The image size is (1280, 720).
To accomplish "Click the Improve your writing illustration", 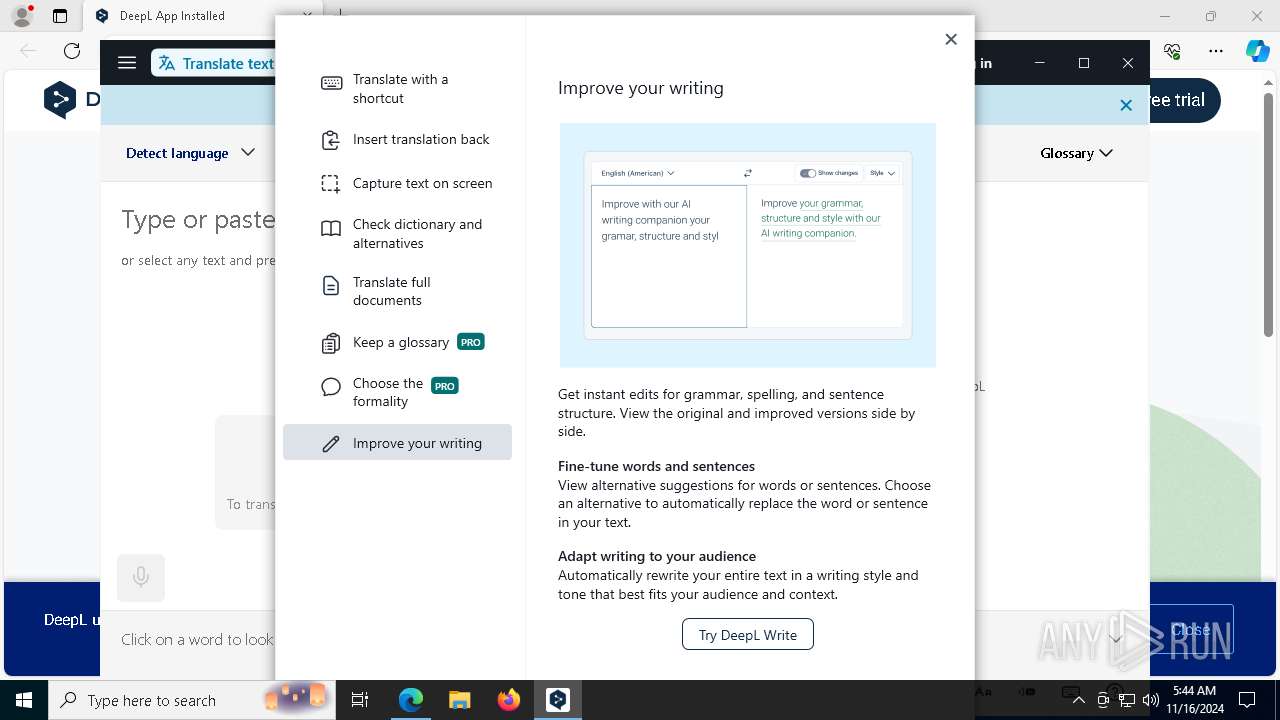I will 747,245.
